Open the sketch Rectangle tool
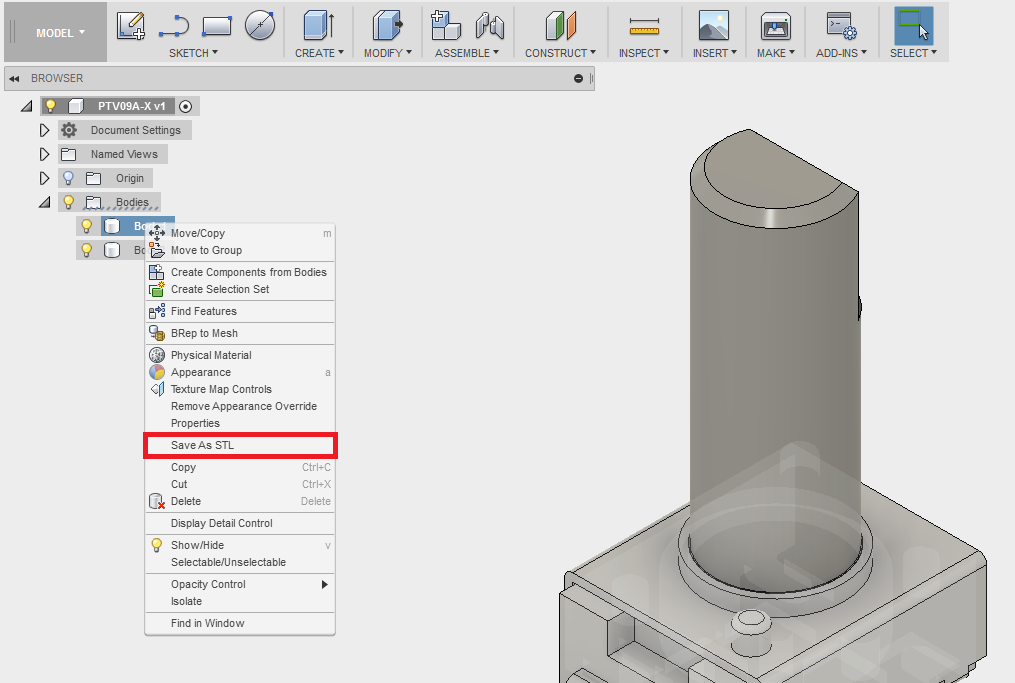 pyautogui.click(x=216, y=25)
